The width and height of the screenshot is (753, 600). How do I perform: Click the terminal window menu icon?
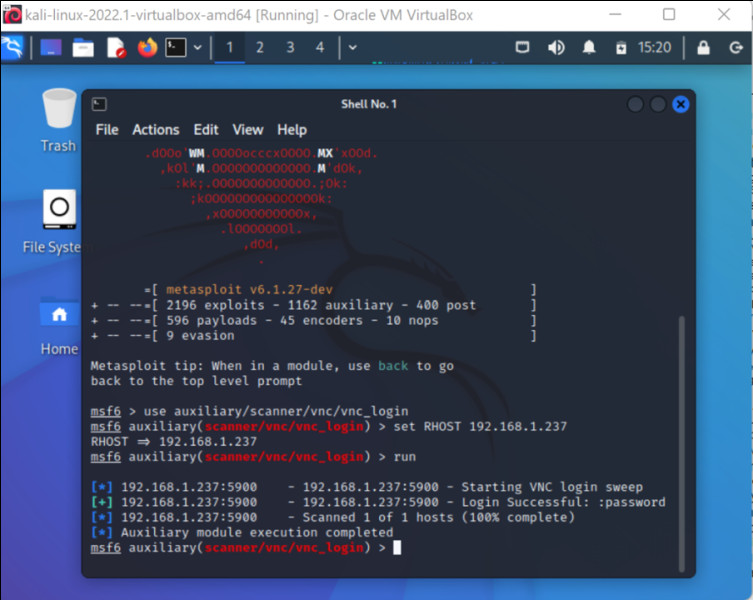(99, 104)
